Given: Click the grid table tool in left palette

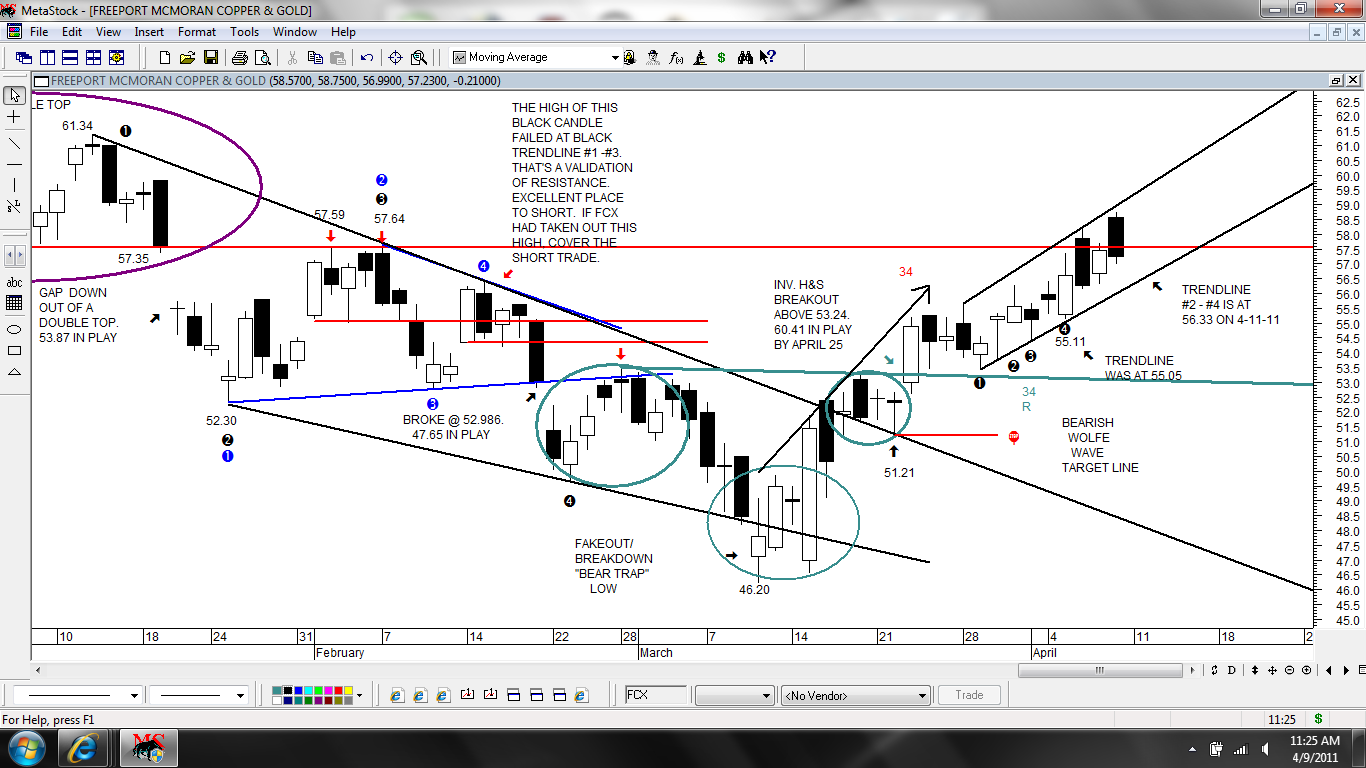Looking at the screenshot, I should tap(15, 304).
